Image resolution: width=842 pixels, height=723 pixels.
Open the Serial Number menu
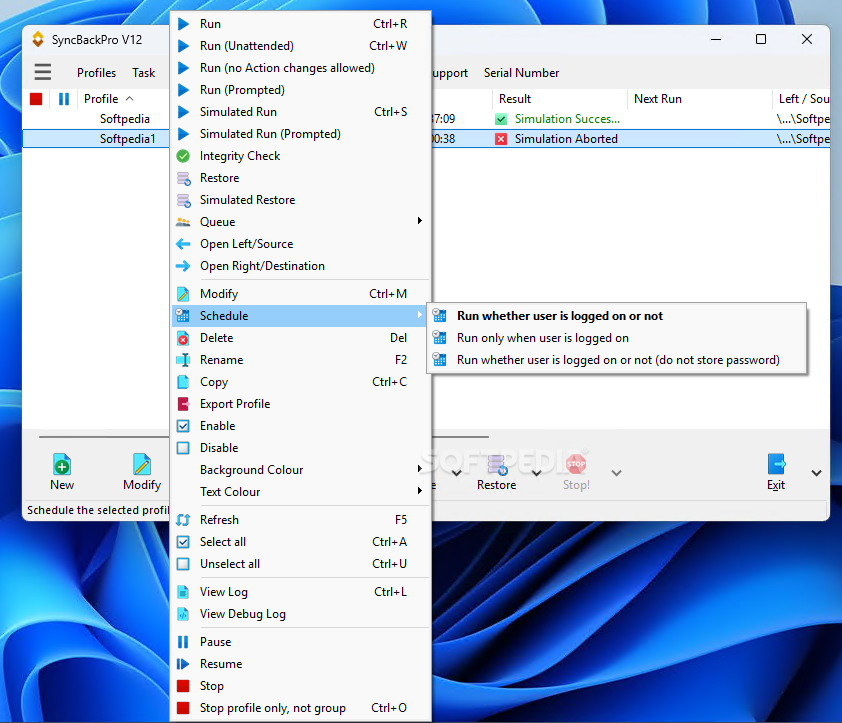521,73
